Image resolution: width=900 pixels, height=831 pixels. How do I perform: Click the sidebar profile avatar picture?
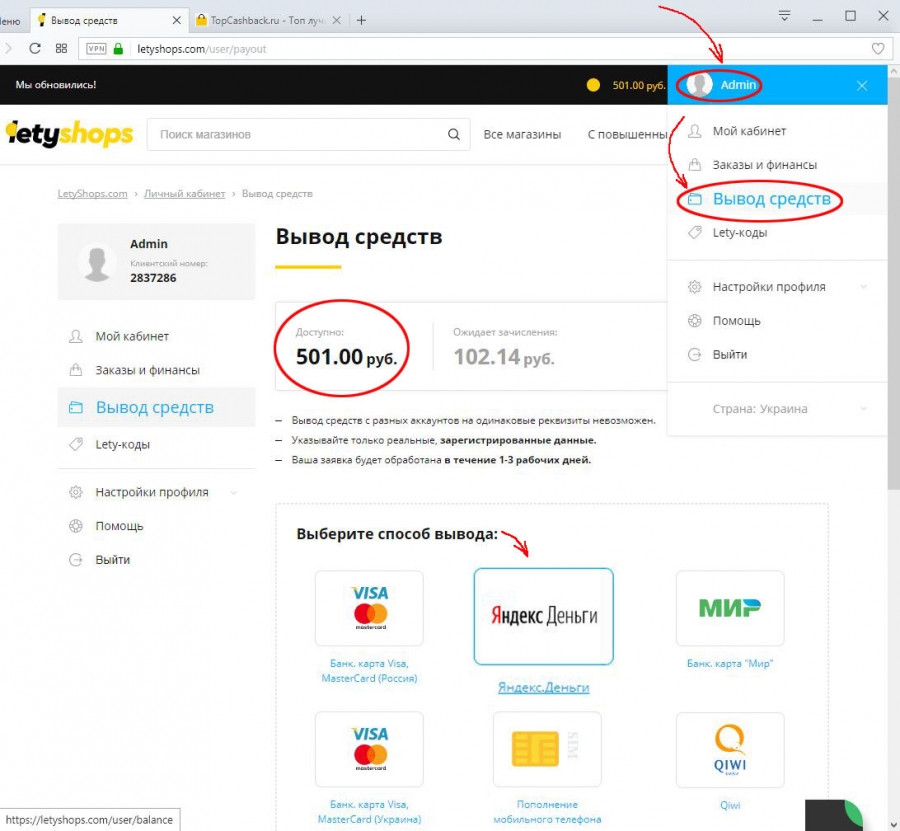pos(96,263)
